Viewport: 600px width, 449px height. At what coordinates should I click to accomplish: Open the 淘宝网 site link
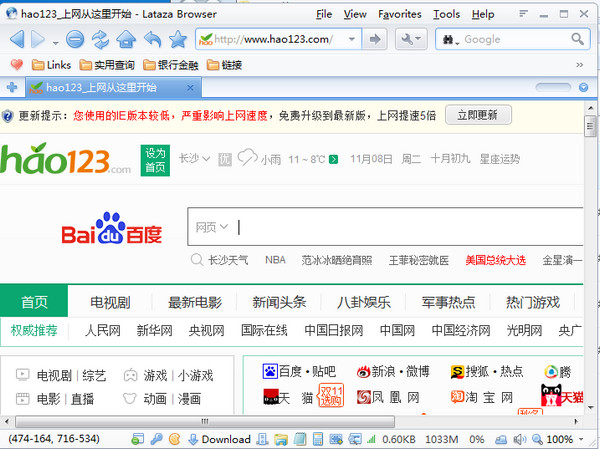tap(482, 397)
